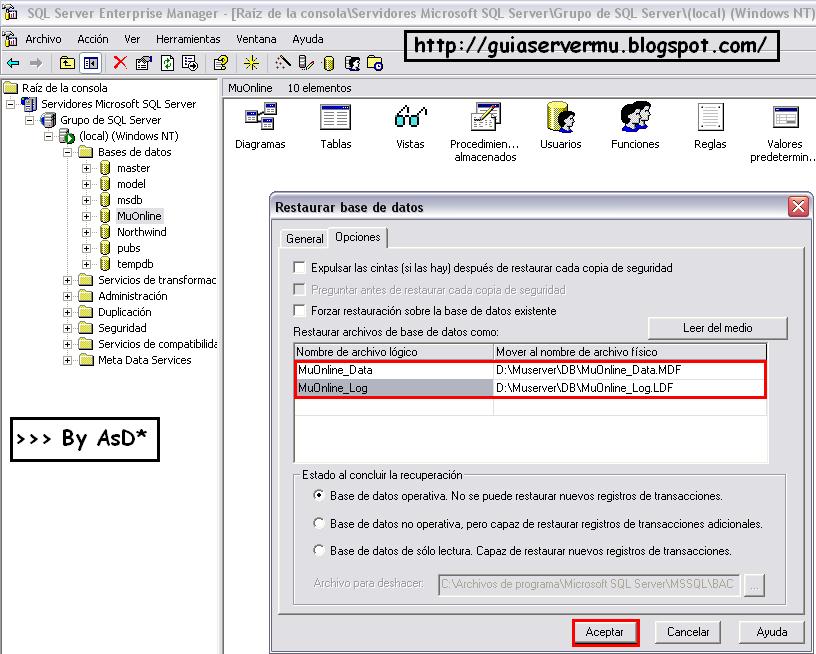Collapse the (local) (Windows NT) node
The width and height of the screenshot is (816, 654).
point(48,136)
